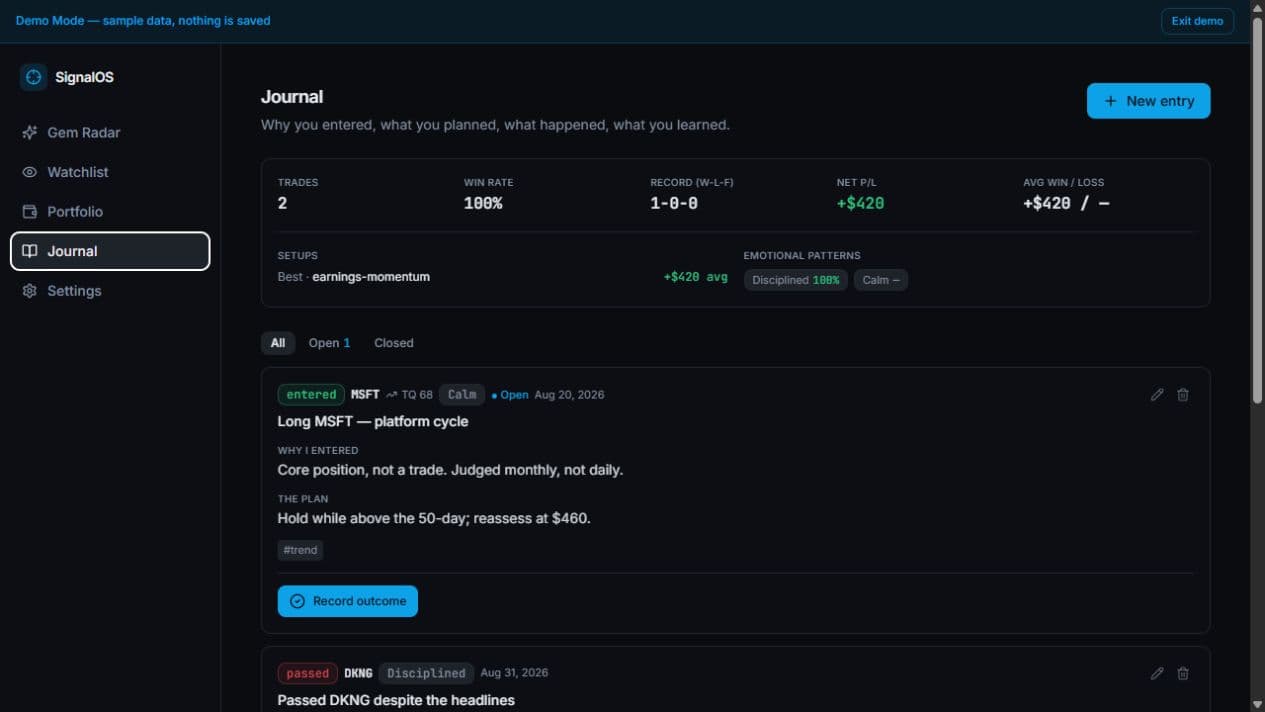Delete the DKNG entry trash icon
This screenshot has width=1265, height=712.
(x=1183, y=674)
